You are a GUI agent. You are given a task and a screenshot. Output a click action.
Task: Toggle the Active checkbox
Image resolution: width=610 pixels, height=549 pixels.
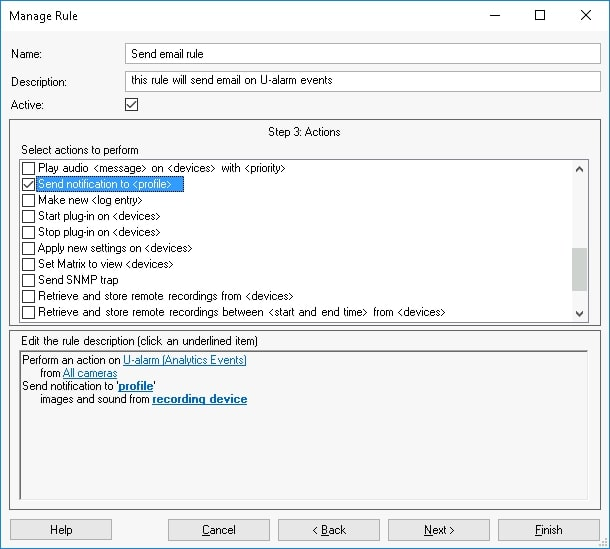tap(131, 104)
